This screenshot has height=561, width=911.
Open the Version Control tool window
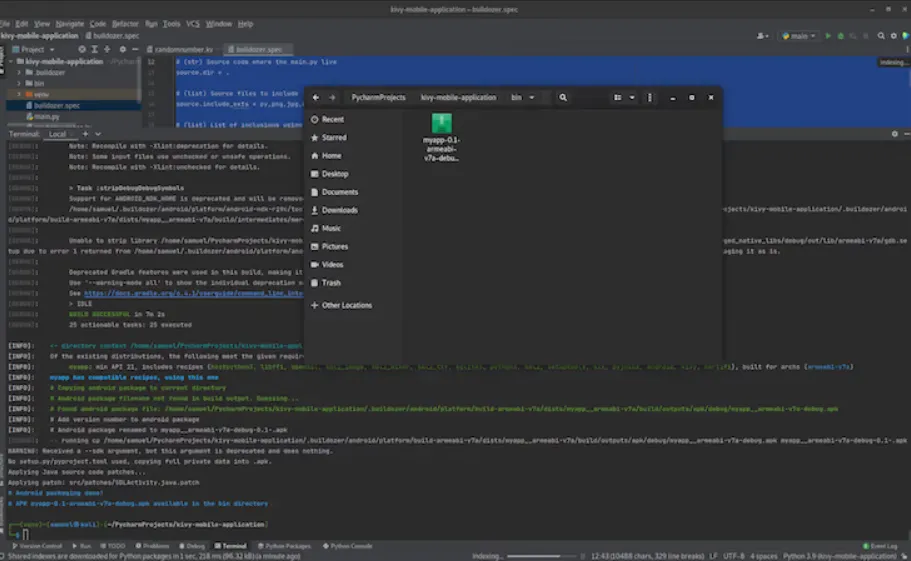coord(37,546)
